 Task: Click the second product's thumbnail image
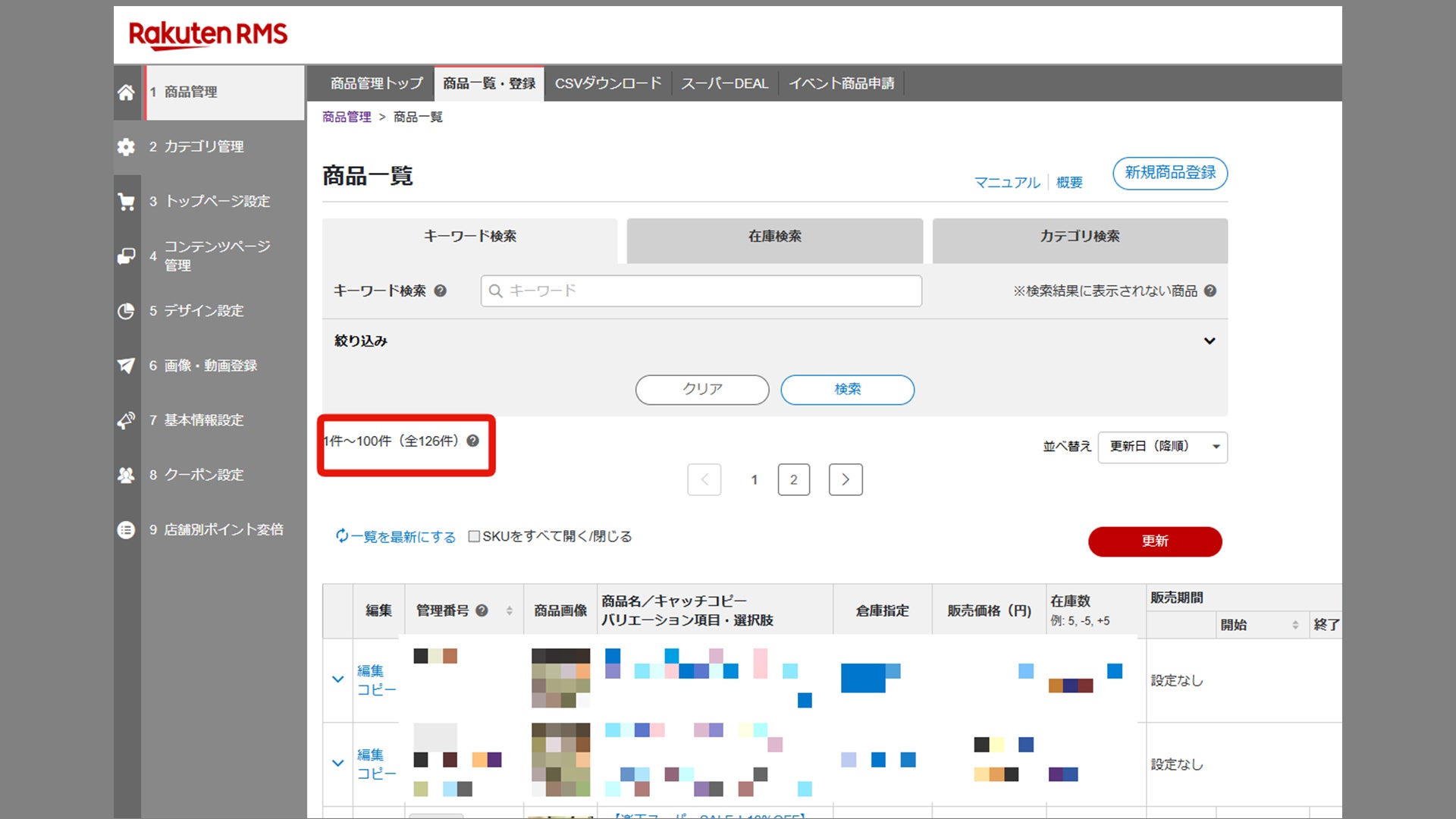(560, 759)
